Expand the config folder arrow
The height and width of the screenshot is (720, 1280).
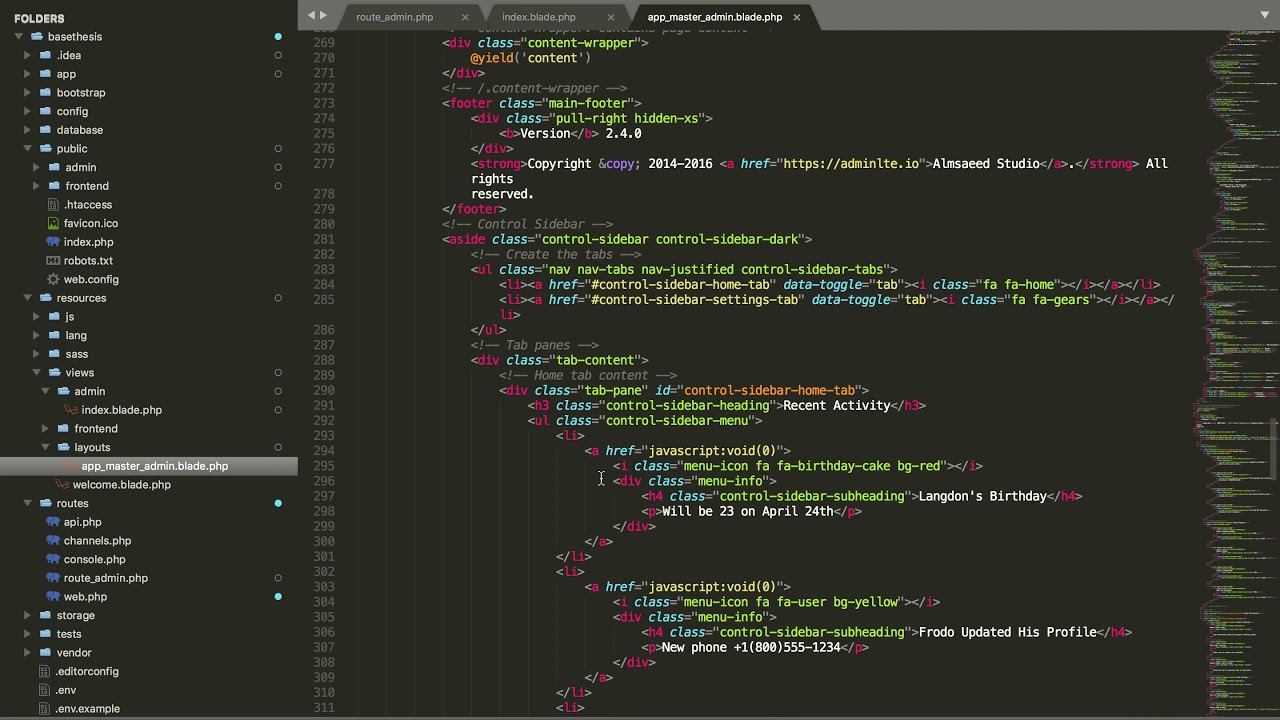point(27,112)
